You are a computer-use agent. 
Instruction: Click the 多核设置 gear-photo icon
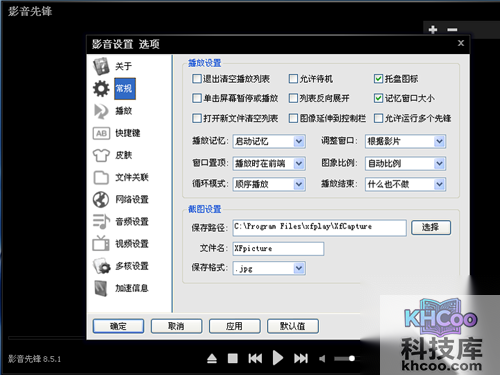[102, 266]
